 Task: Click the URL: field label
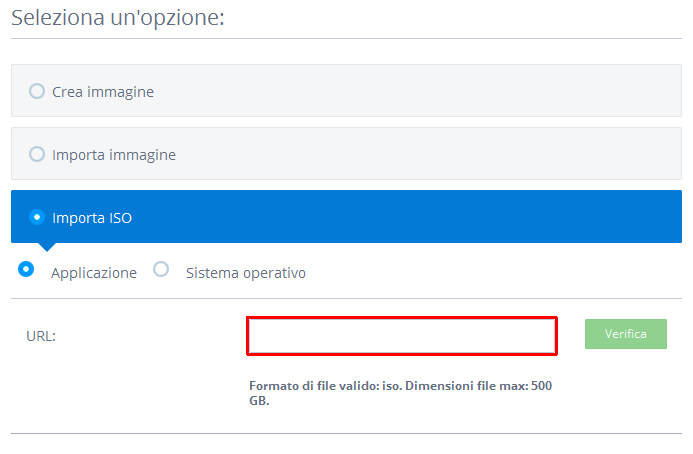coord(41,336)
